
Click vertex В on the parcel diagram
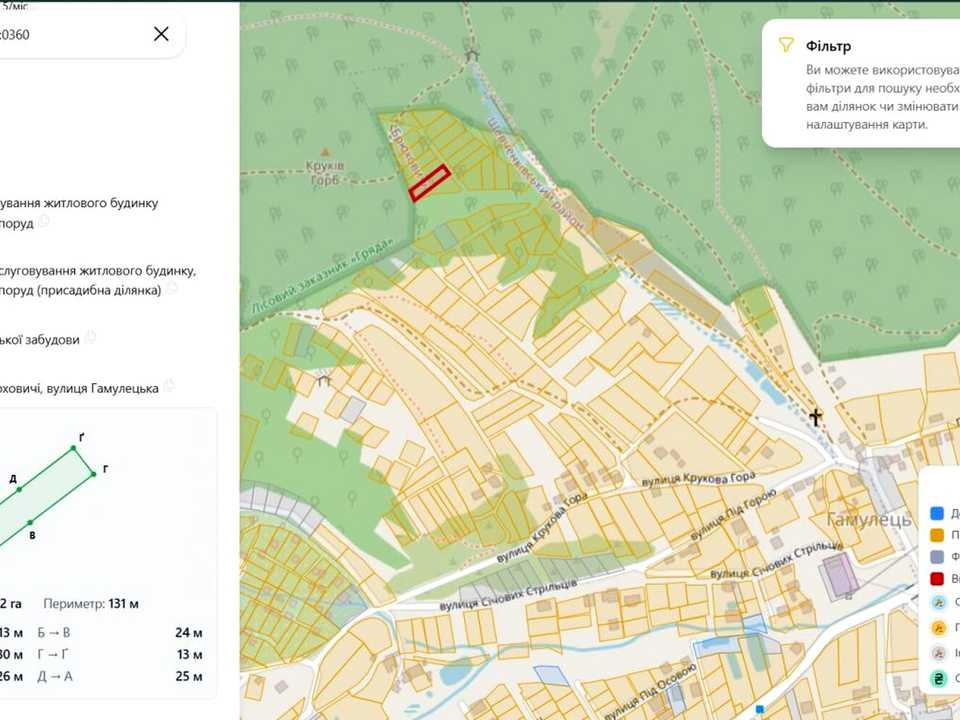[x=30, y=523]
